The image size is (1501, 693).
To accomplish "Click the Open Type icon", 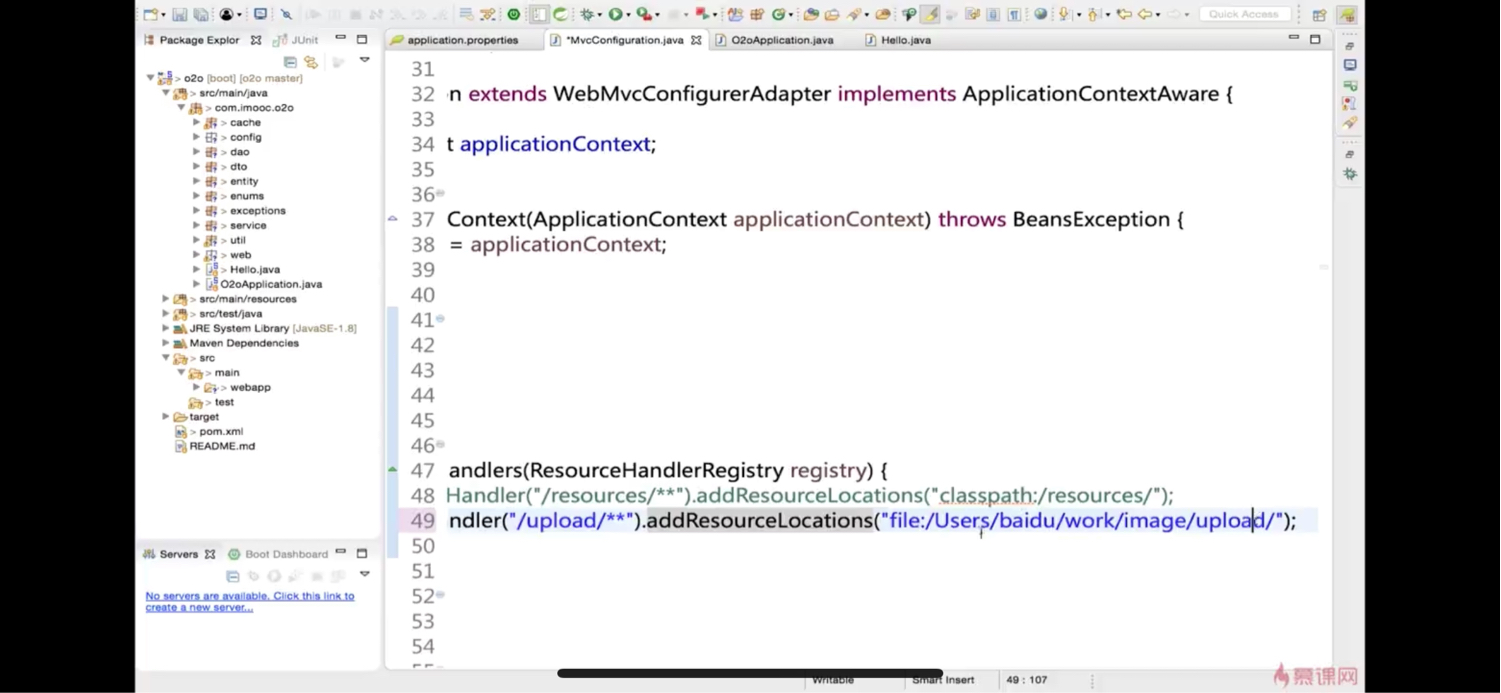I will (810, 15).
